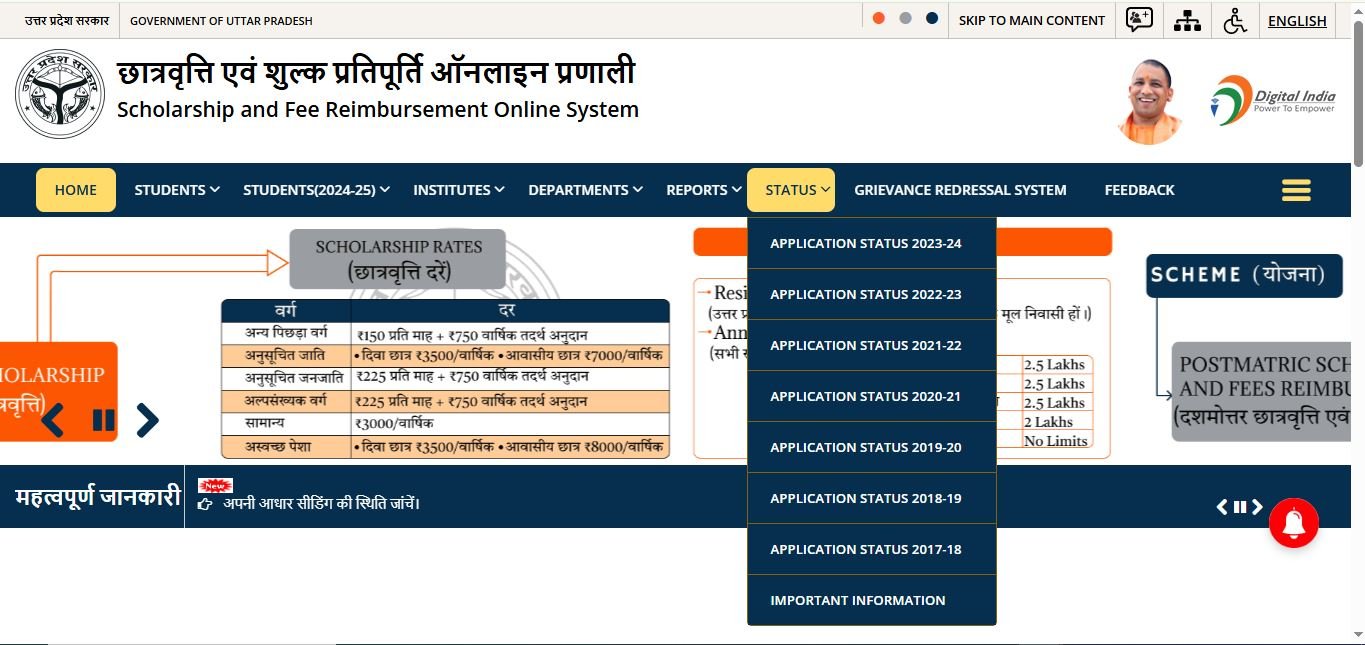Go to previous banner slide arrow
The image size is (1365, 645).
53,420
